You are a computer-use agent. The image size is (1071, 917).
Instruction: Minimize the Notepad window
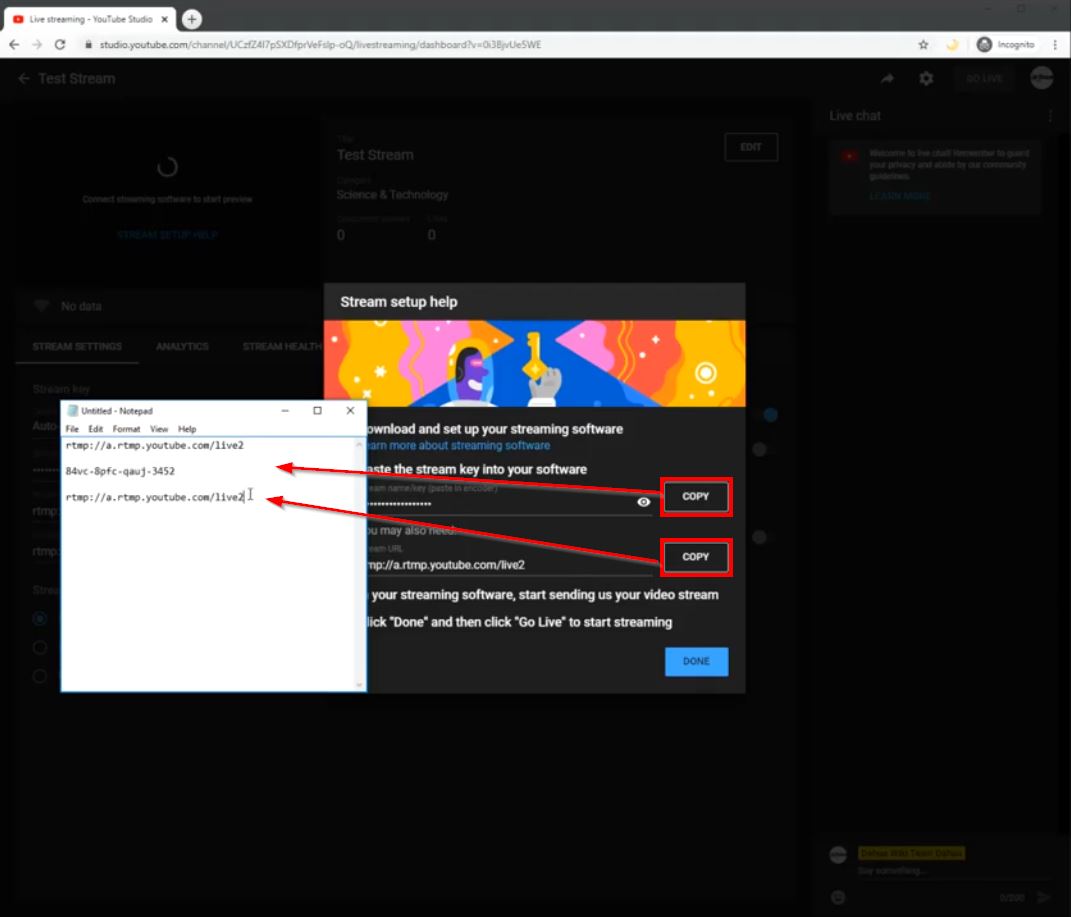[285, 410]
